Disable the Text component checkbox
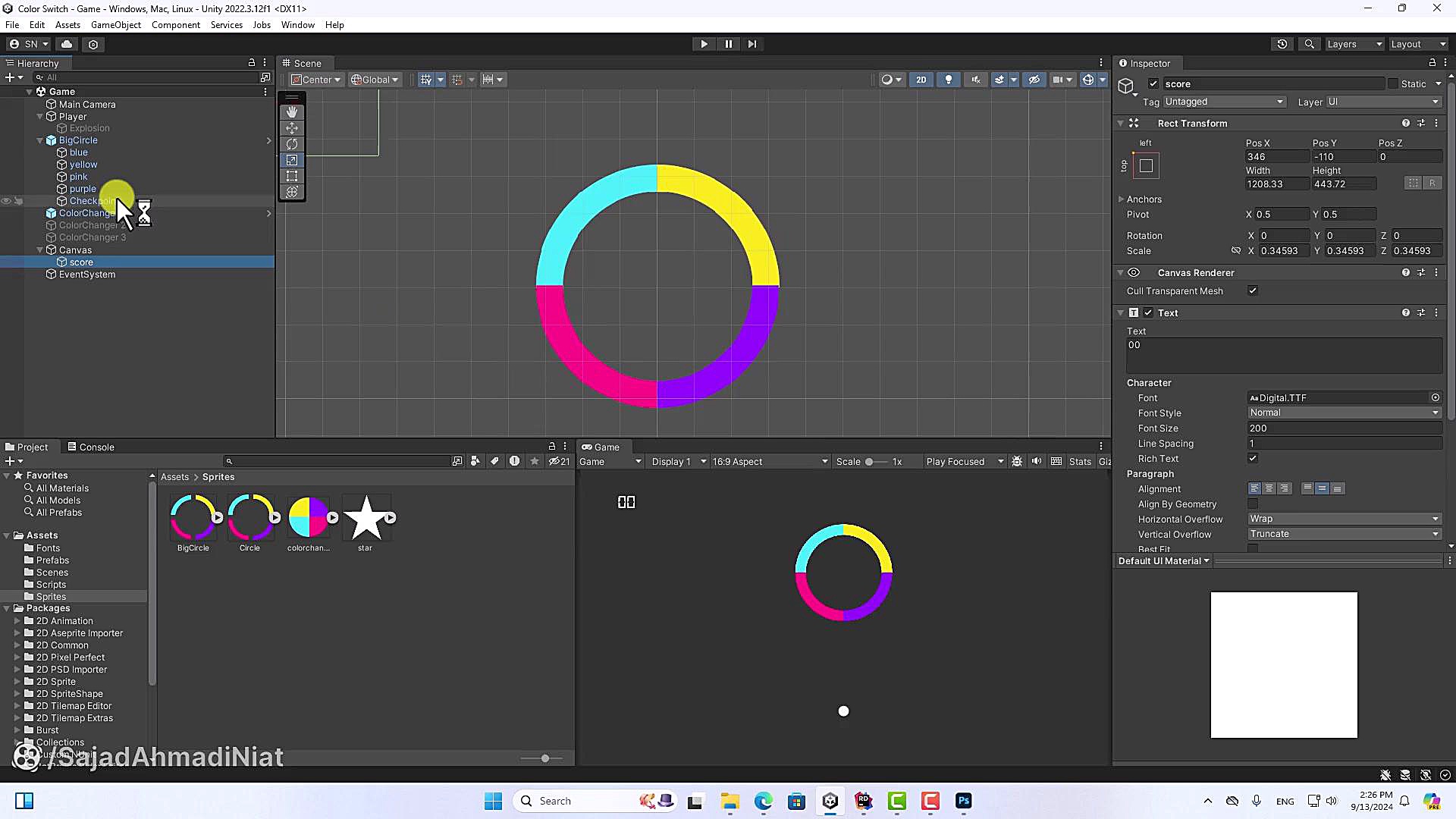Image resolution: width=1456 pixels, height=819 pixels. tap(1148, 312)
